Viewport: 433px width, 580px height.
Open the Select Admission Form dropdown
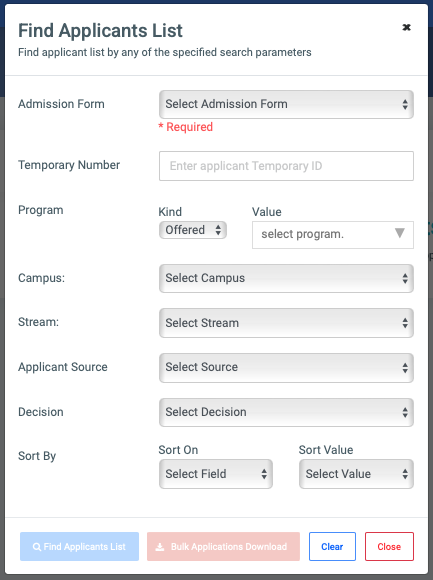286,104
